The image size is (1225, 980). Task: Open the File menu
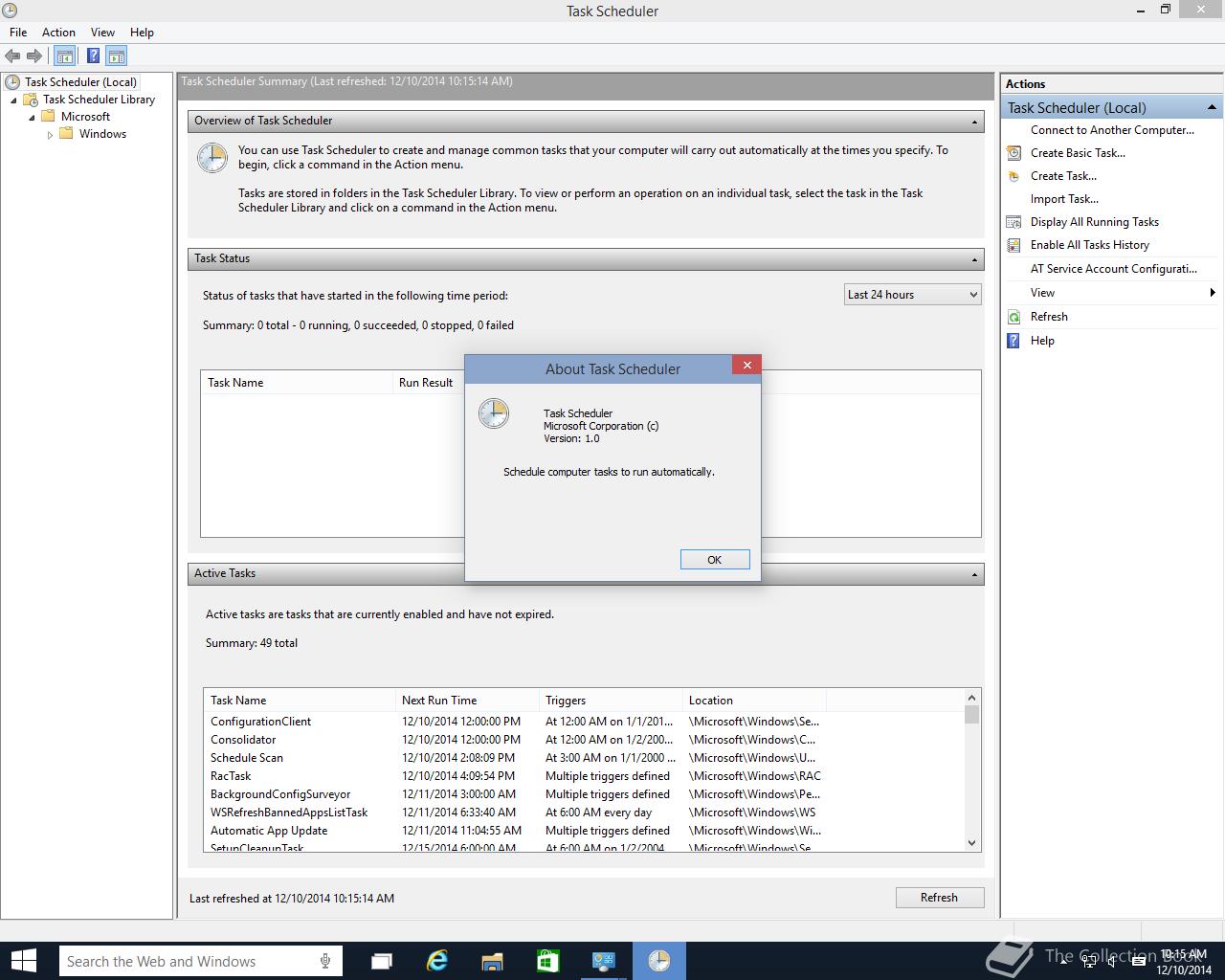tap(18, 32)
